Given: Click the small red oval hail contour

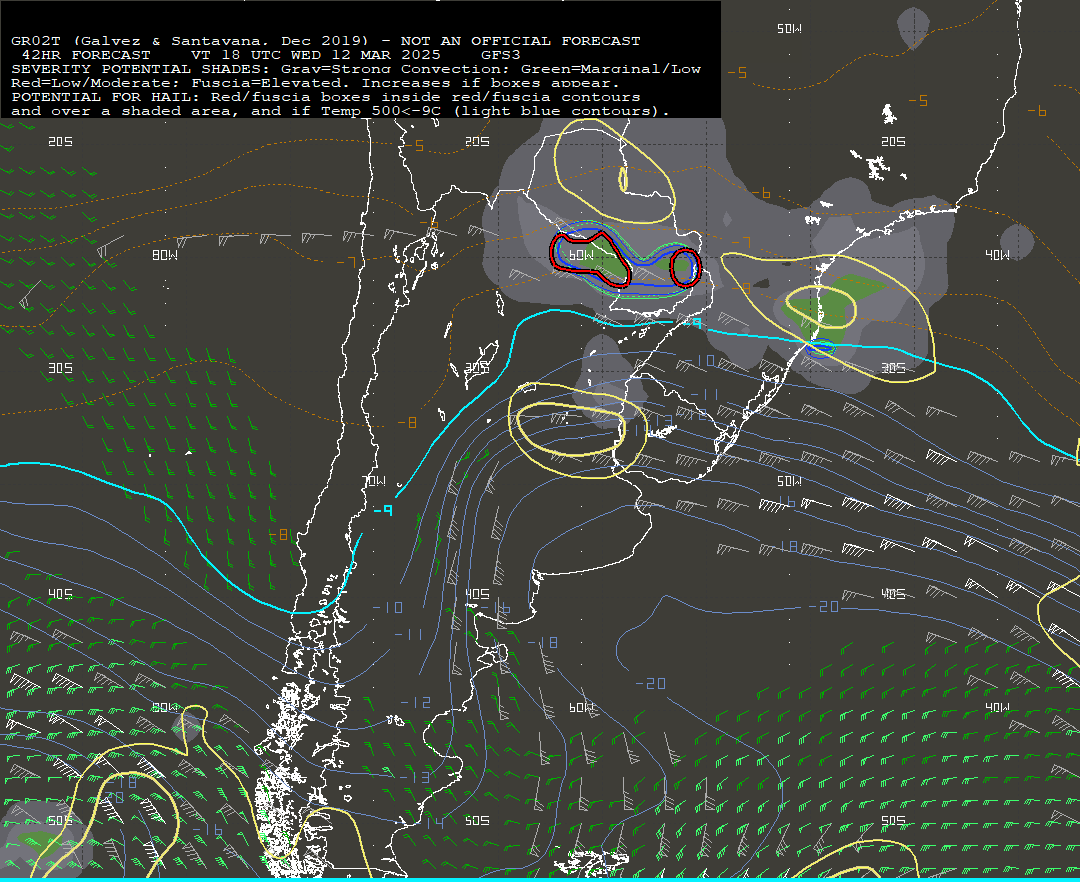Looking at the screenshot, I should click(x=685, y=267).
